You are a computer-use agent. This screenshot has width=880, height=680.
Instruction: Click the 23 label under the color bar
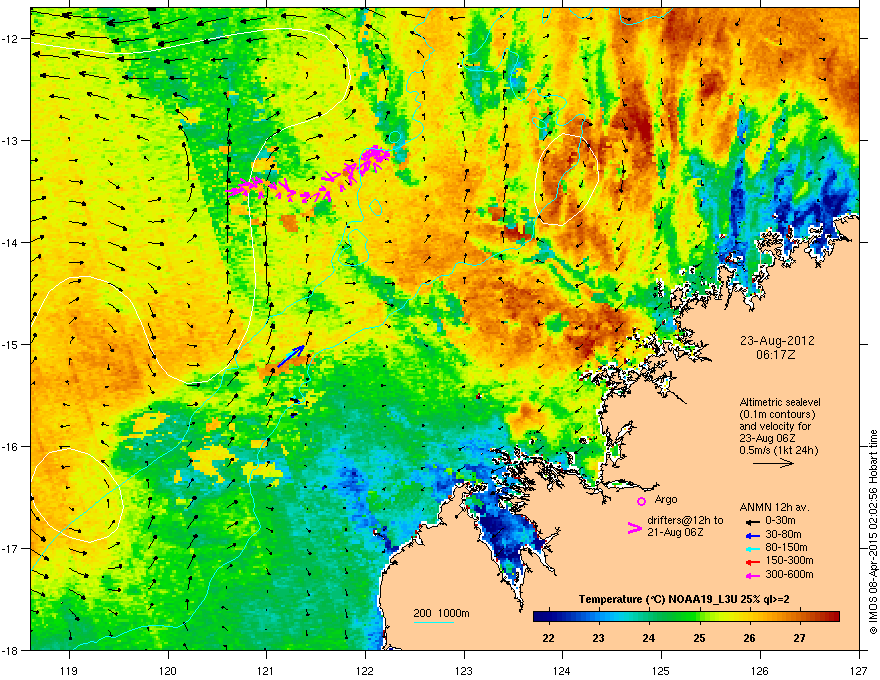(598, 638)
